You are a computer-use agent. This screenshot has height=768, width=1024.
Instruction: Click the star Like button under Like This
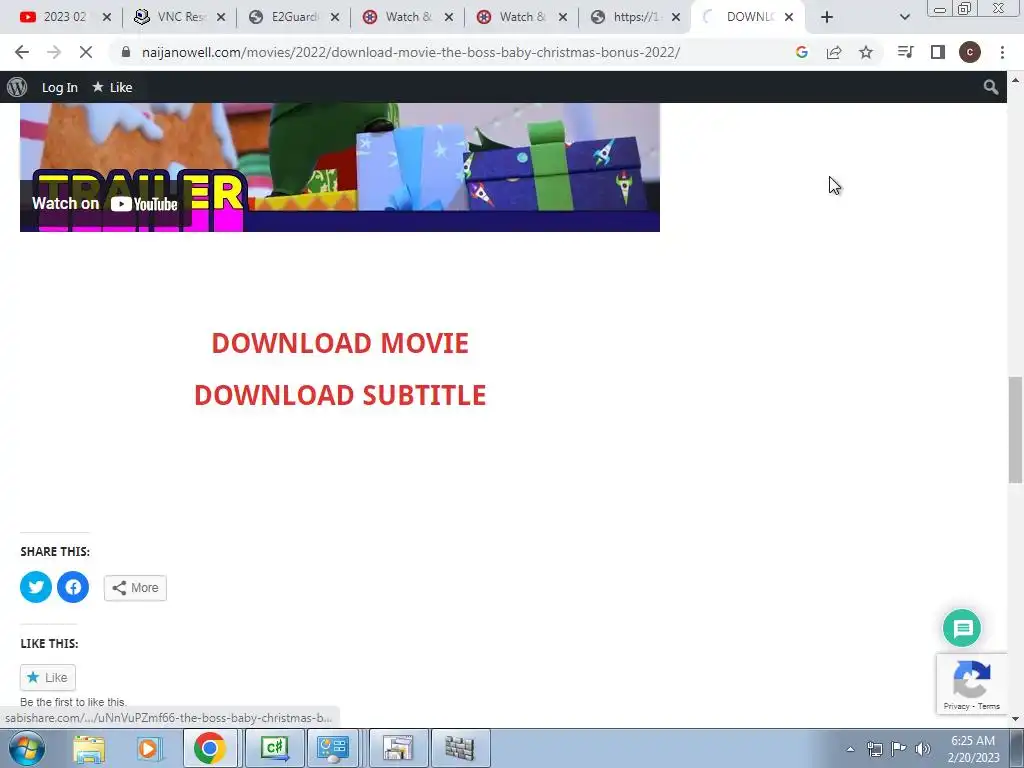(x=48, y=677)
